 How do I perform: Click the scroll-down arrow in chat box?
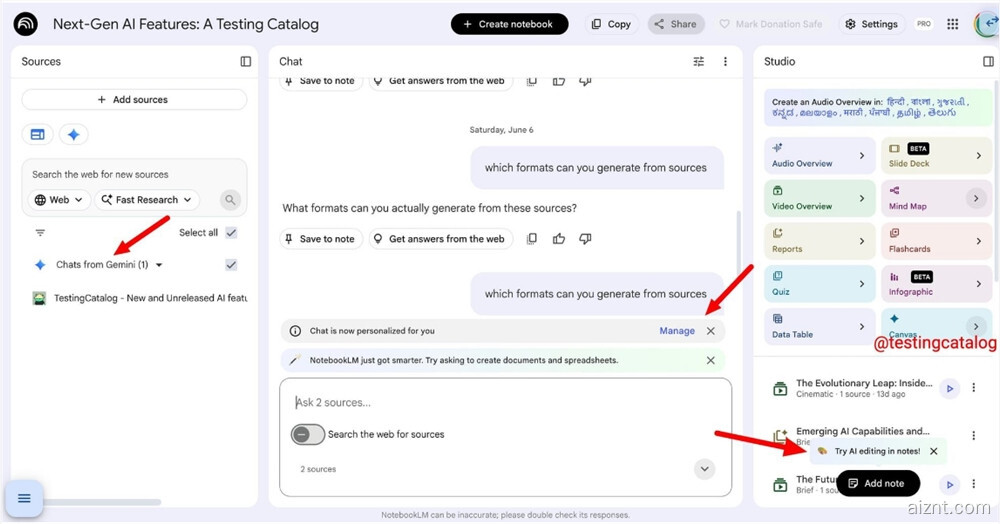(x=704, y=469)
